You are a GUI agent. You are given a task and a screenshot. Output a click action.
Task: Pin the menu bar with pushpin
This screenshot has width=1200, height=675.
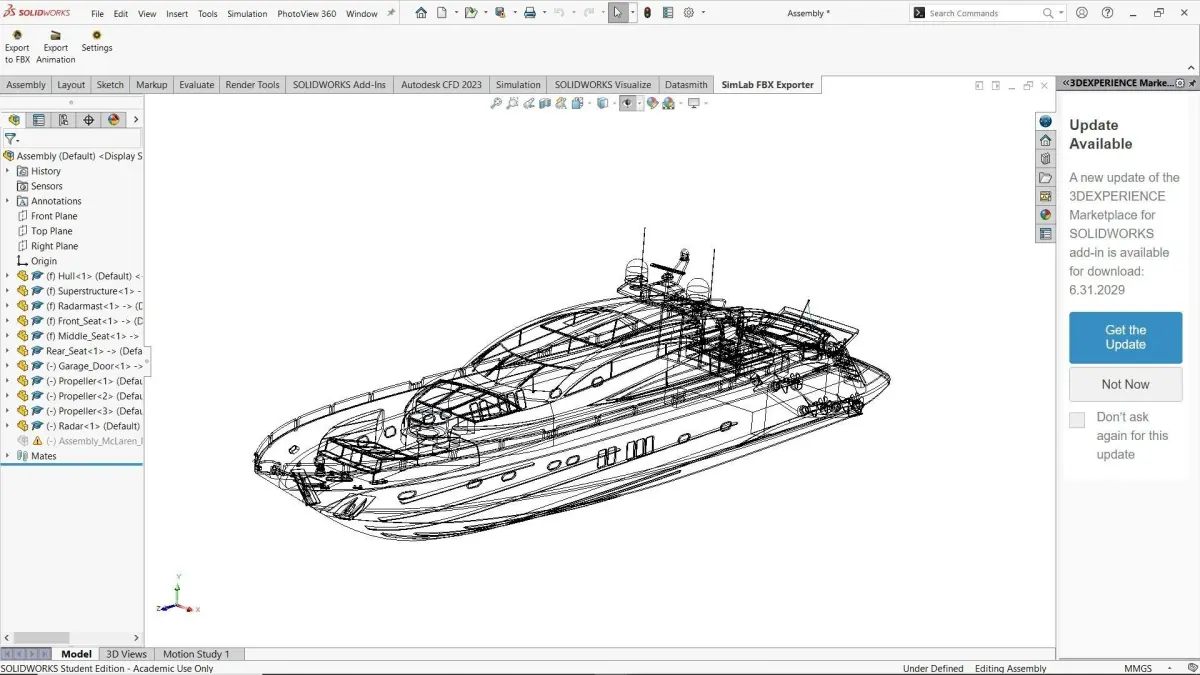pos(391,14)
